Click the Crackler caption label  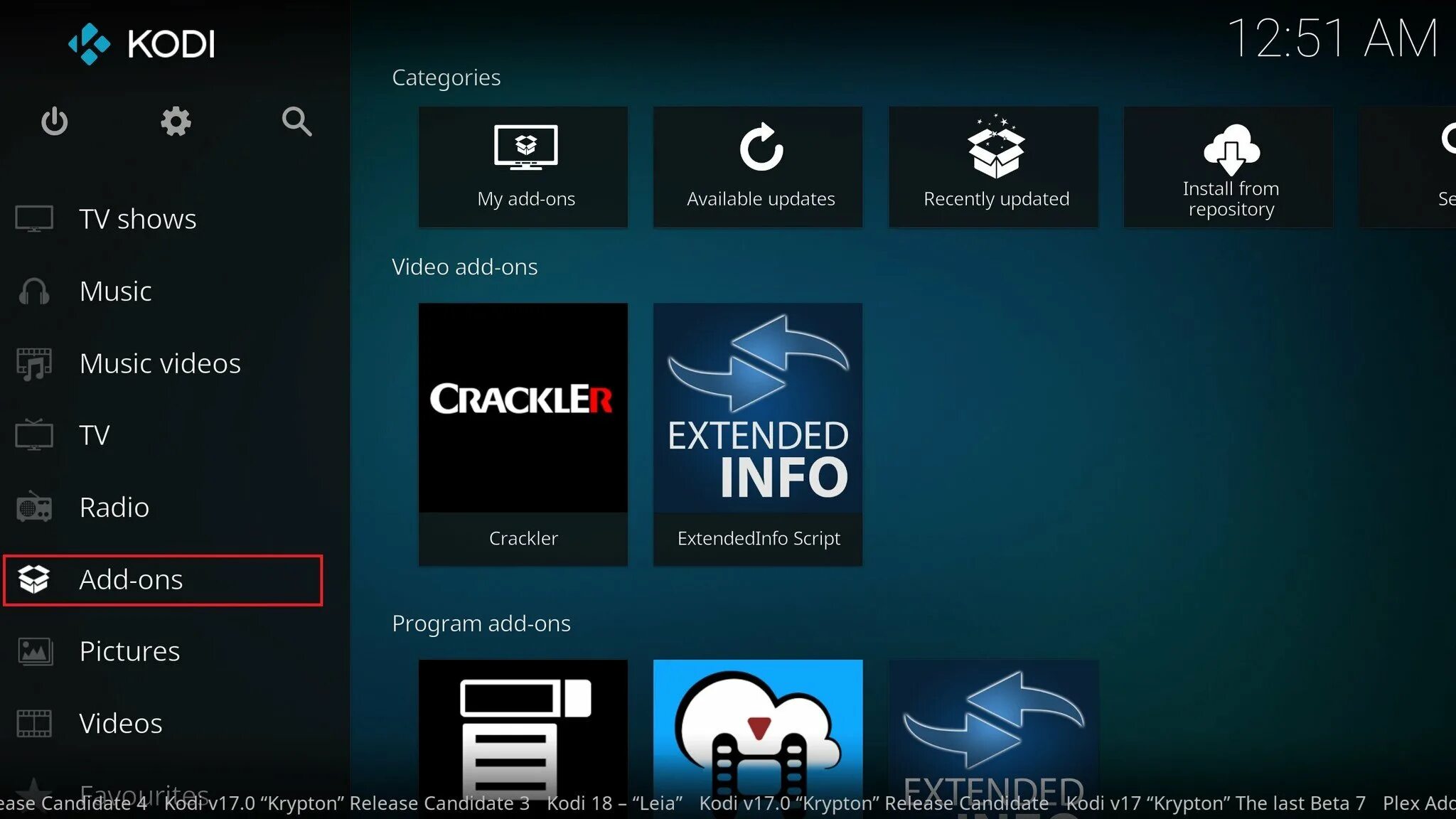[x=523, y=538]
